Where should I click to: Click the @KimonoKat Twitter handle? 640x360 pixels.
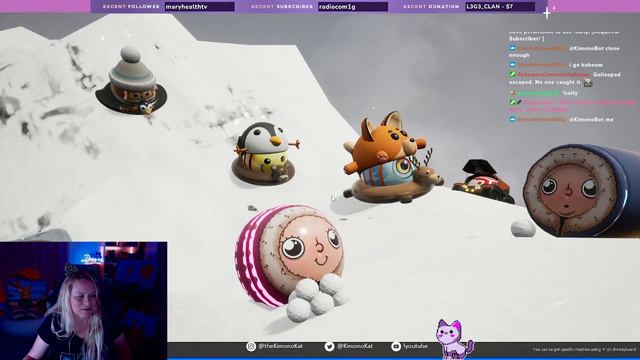coord(355,346)
